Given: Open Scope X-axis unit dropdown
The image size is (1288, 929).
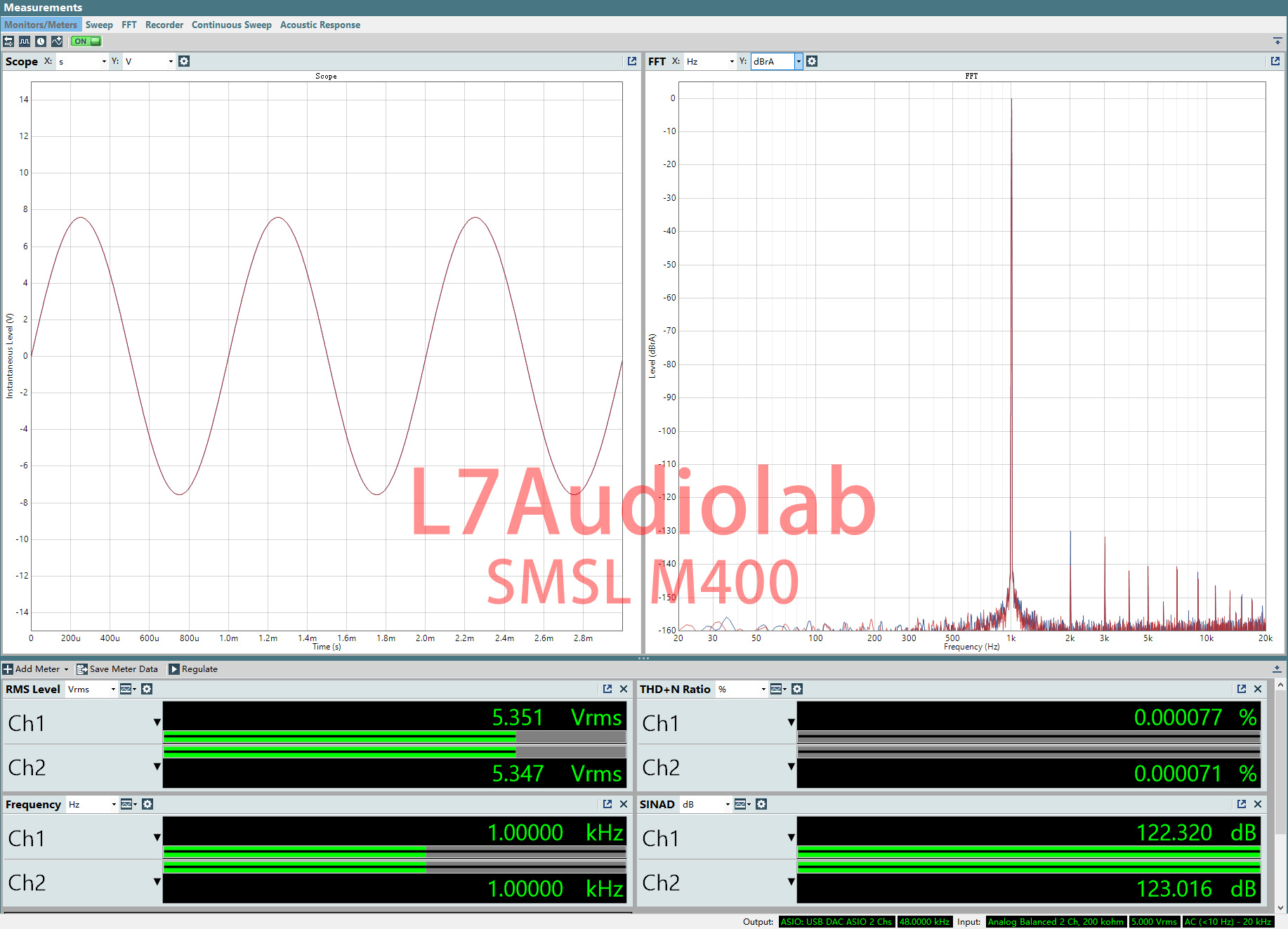Looking at the screenshot, I should (82, 61).
